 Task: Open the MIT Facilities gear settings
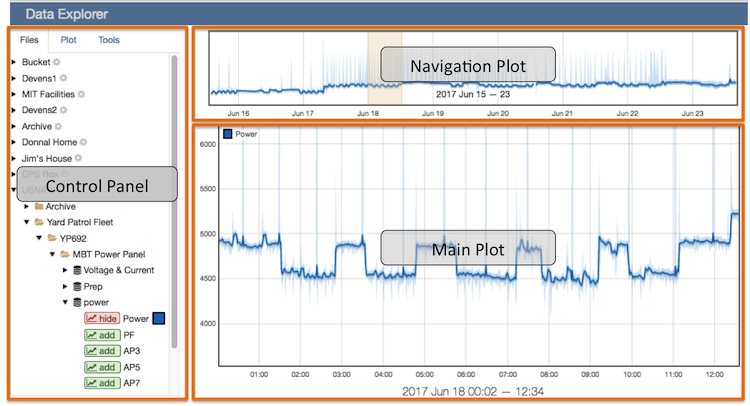point(81,94)
